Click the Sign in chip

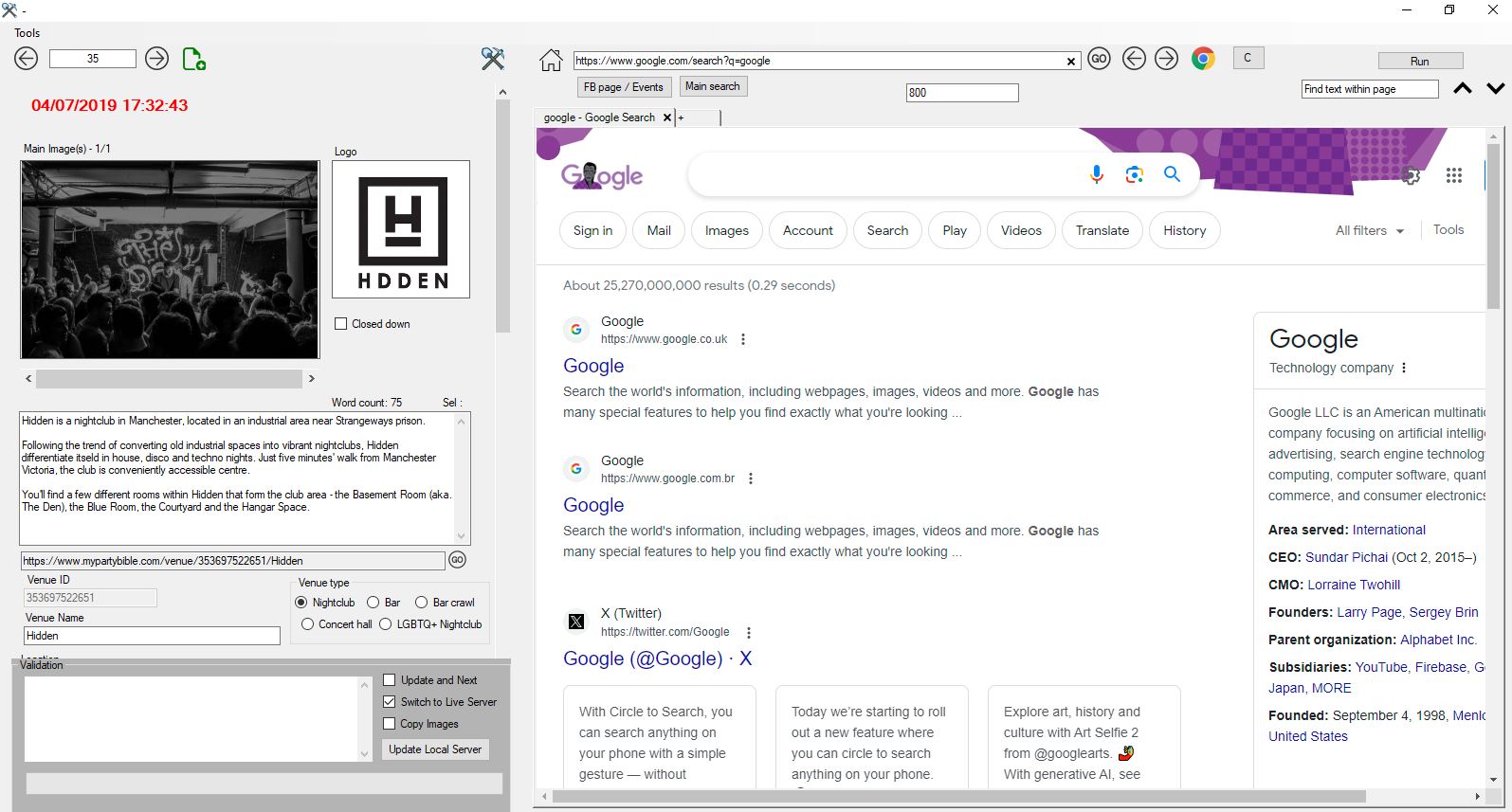point(592,230)
